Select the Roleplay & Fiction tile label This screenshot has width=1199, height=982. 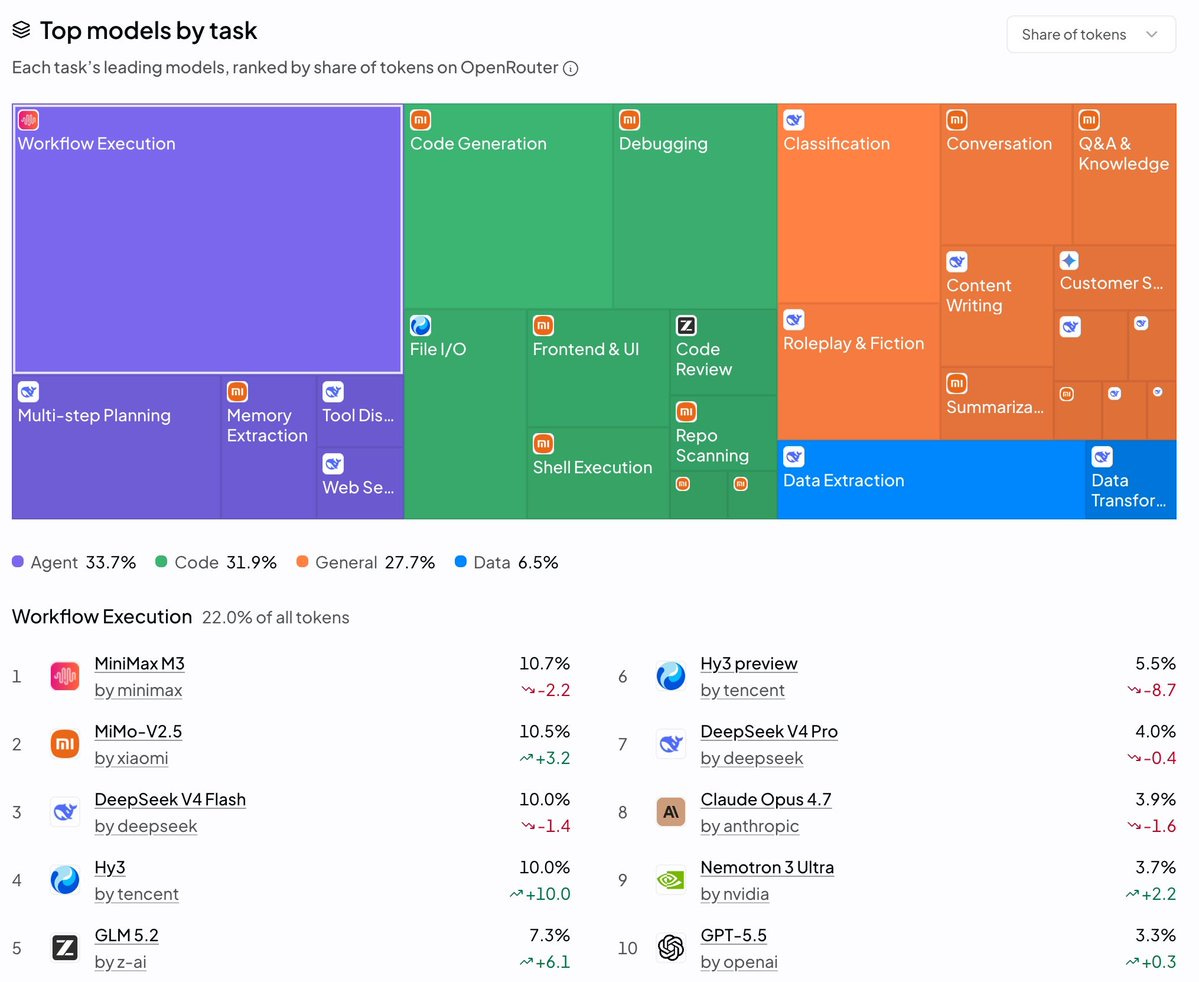(x=853, y=343)
